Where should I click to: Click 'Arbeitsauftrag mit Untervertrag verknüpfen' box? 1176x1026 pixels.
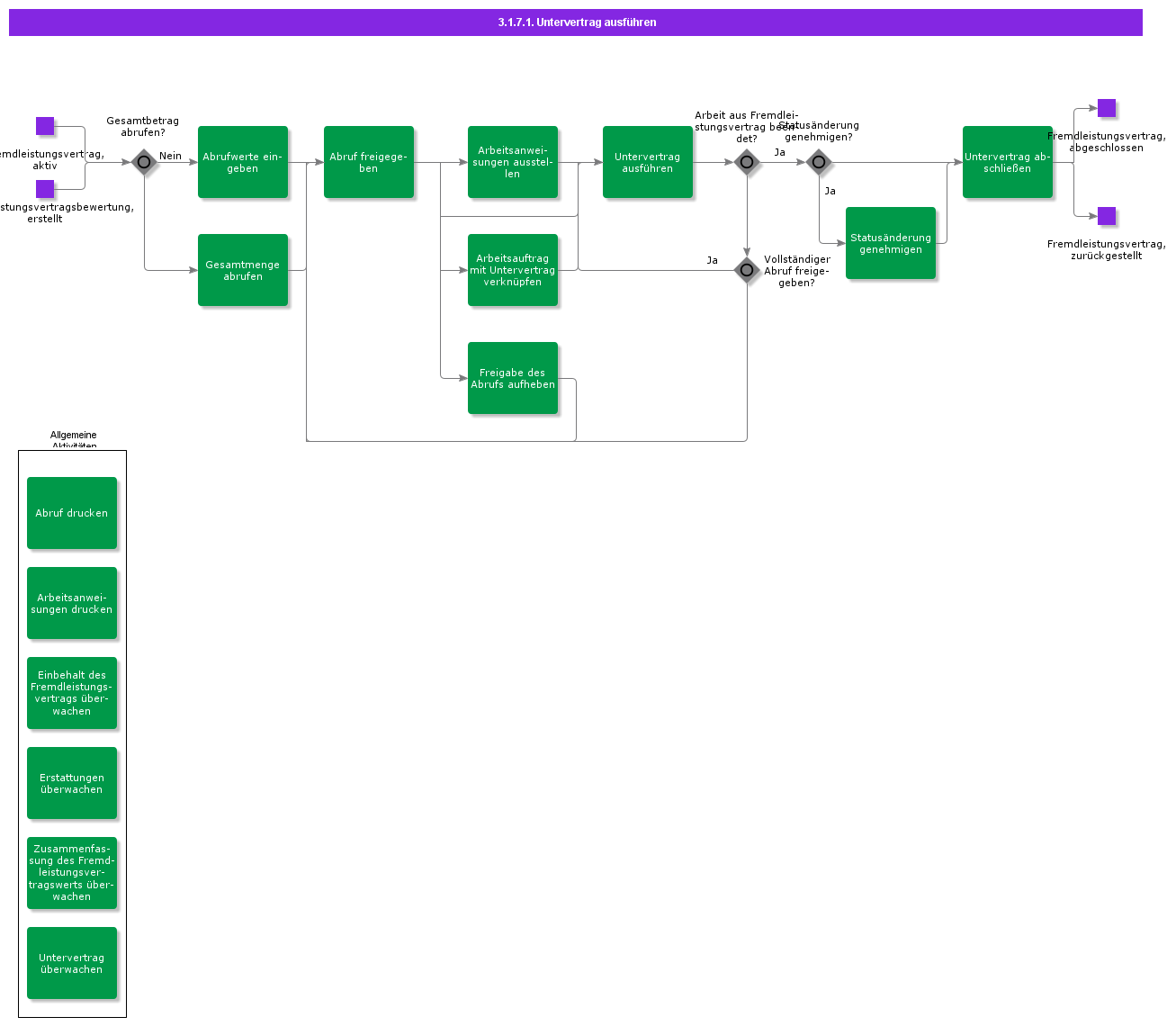[x=513, y=270]
